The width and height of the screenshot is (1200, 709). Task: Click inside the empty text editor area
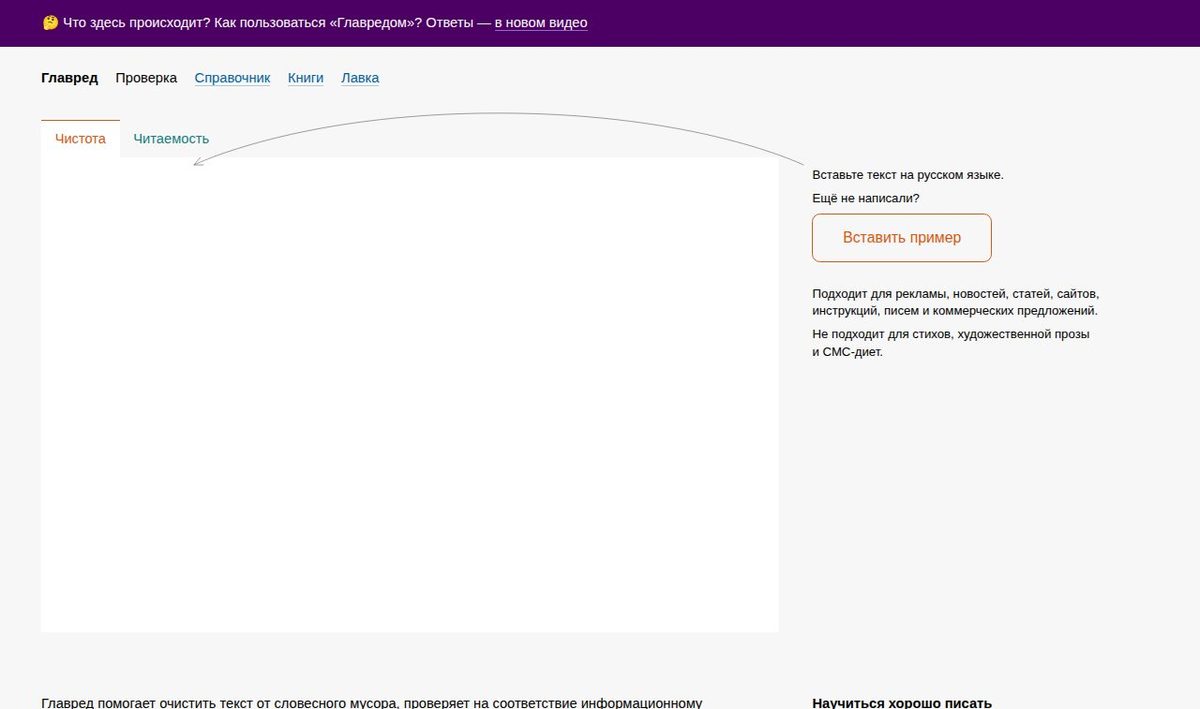tap(410, 395)
